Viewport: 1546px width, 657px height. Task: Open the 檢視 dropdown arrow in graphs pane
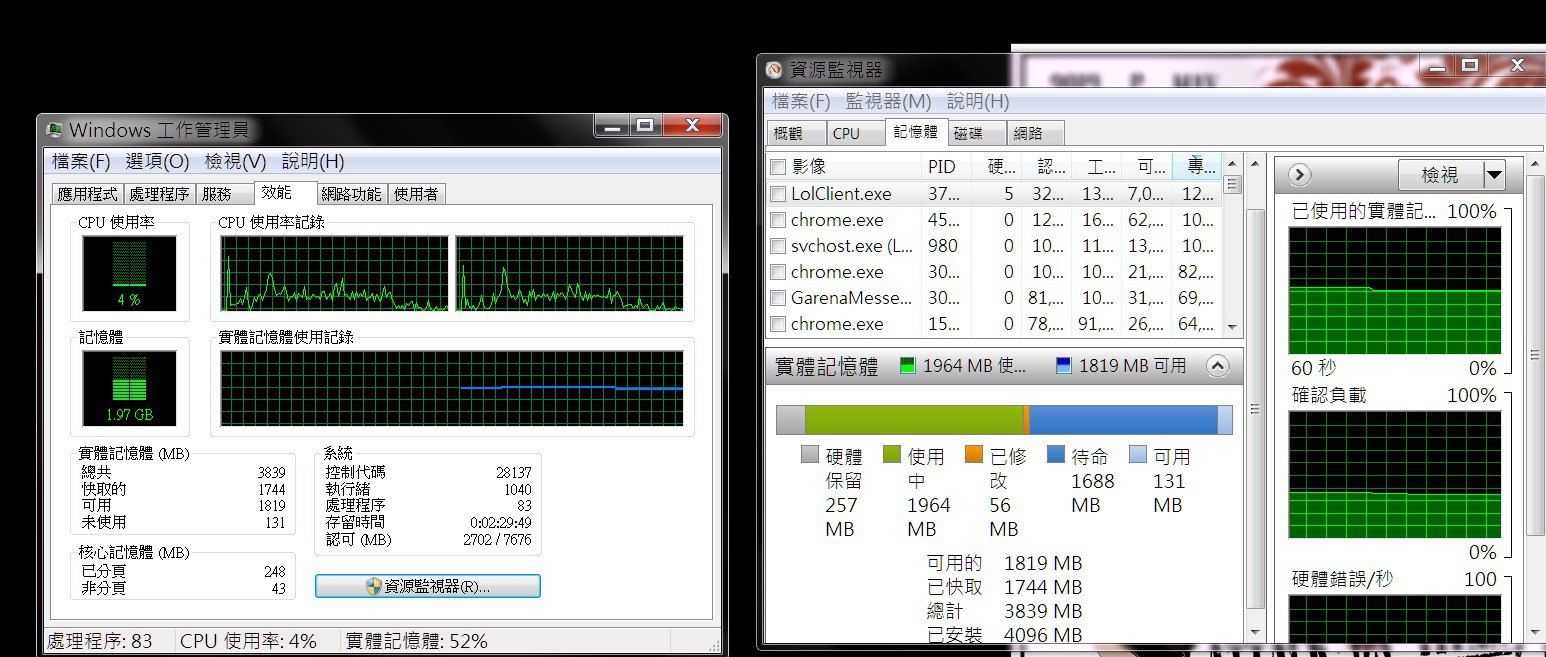click(x=1494, y=175)
